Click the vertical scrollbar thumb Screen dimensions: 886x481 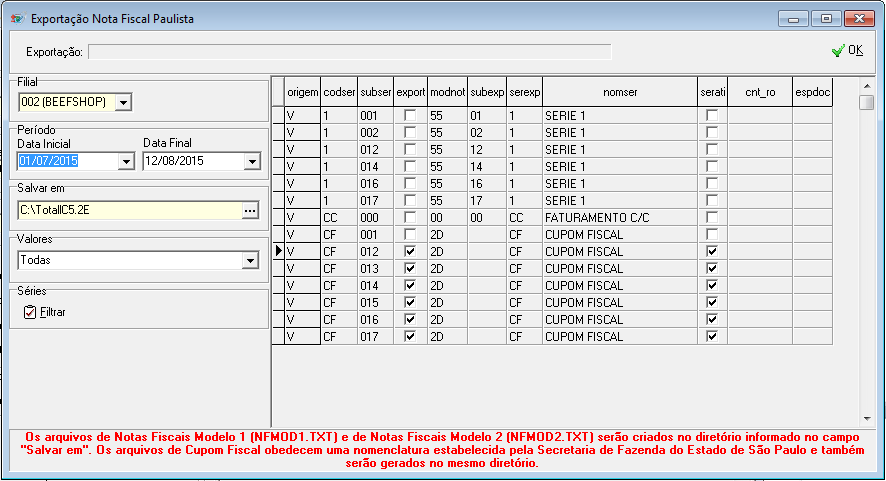tap(867, 102)
